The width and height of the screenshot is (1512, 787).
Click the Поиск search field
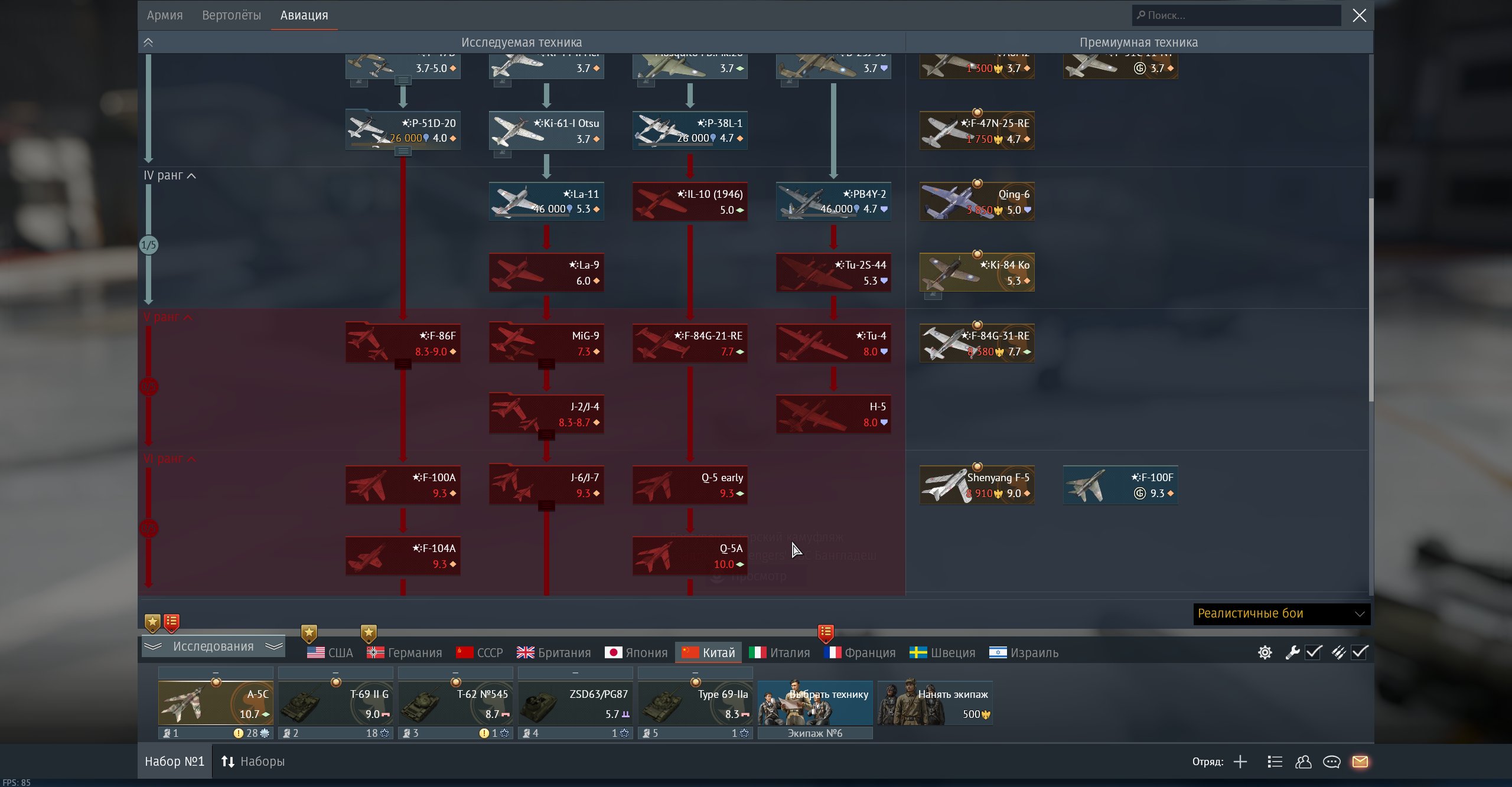pyautogui.click(x=1237, y=15)
